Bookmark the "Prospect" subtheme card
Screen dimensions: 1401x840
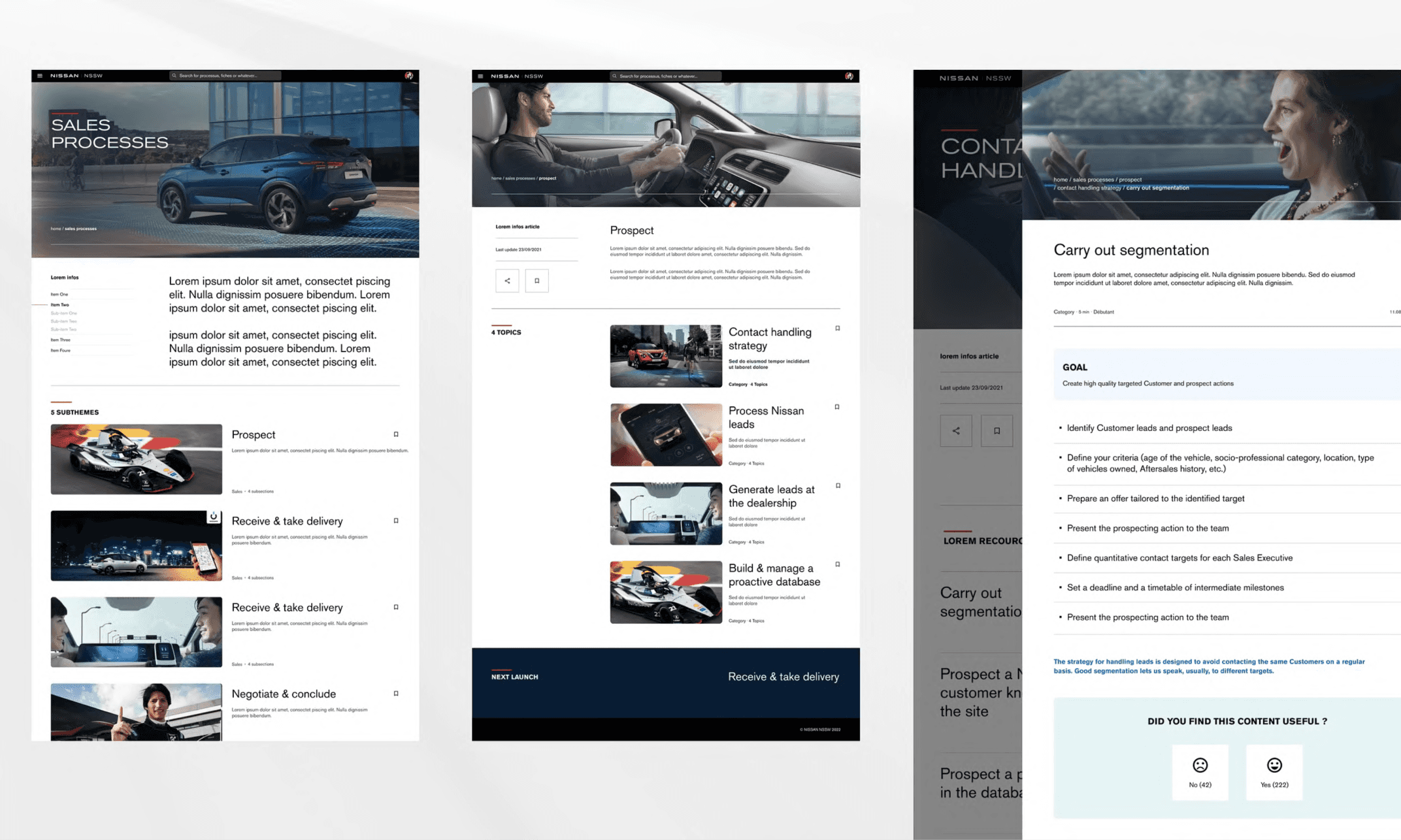pos(395,434)
